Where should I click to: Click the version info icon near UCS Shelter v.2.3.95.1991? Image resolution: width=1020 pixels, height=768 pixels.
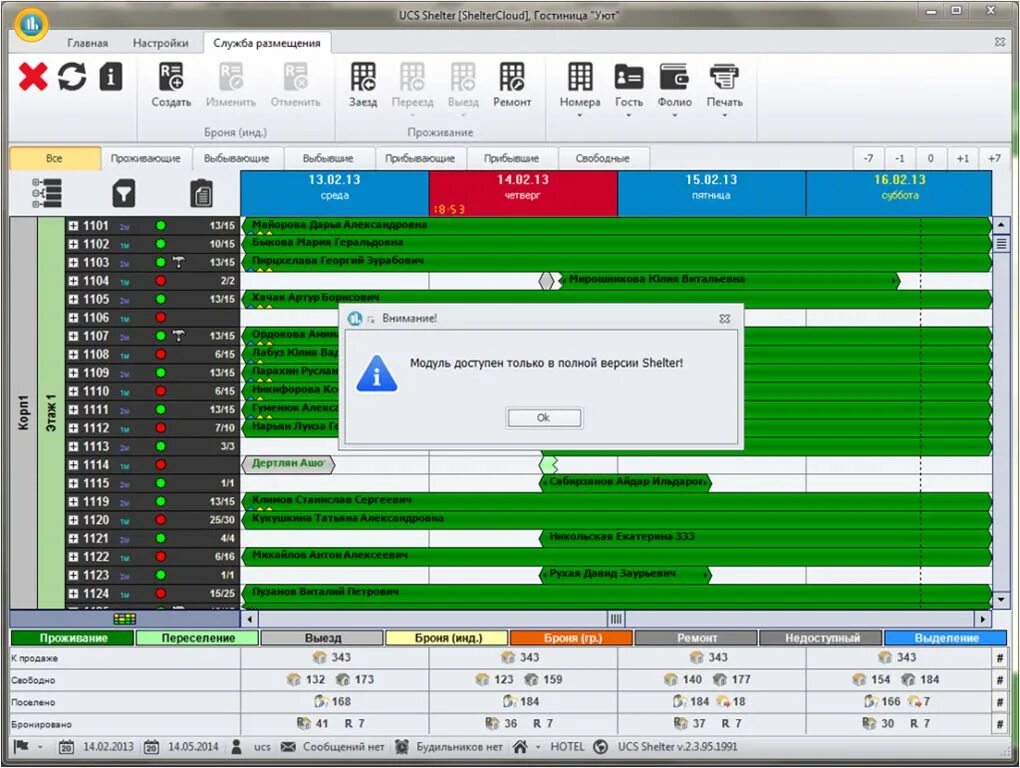(600, 747)
